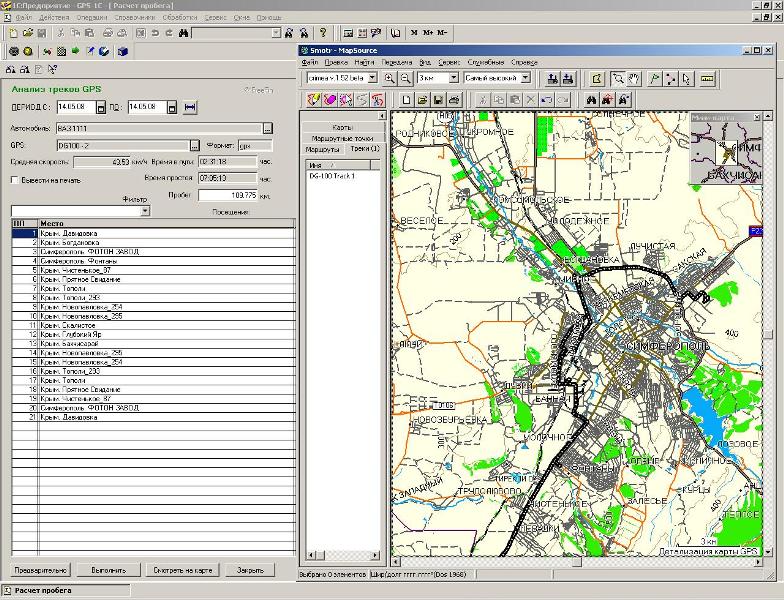The image size is (784, 600).
Task: Open the Фильтр dropdown list
Action: click(145, 211)
